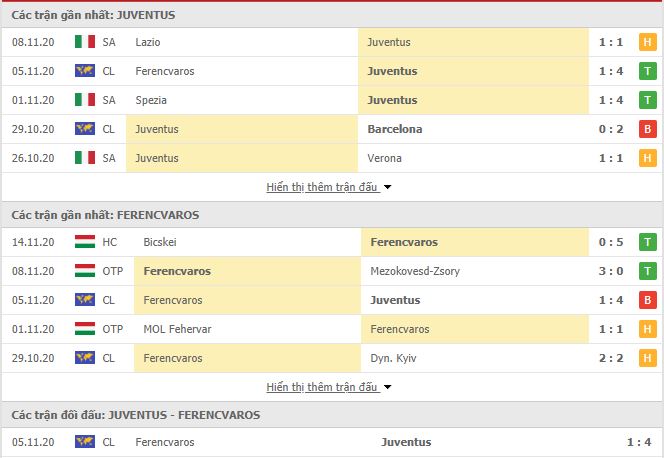Click the 0 : 5 score of Bicskei match
This screenshot has height=458, width=664.
611,242
